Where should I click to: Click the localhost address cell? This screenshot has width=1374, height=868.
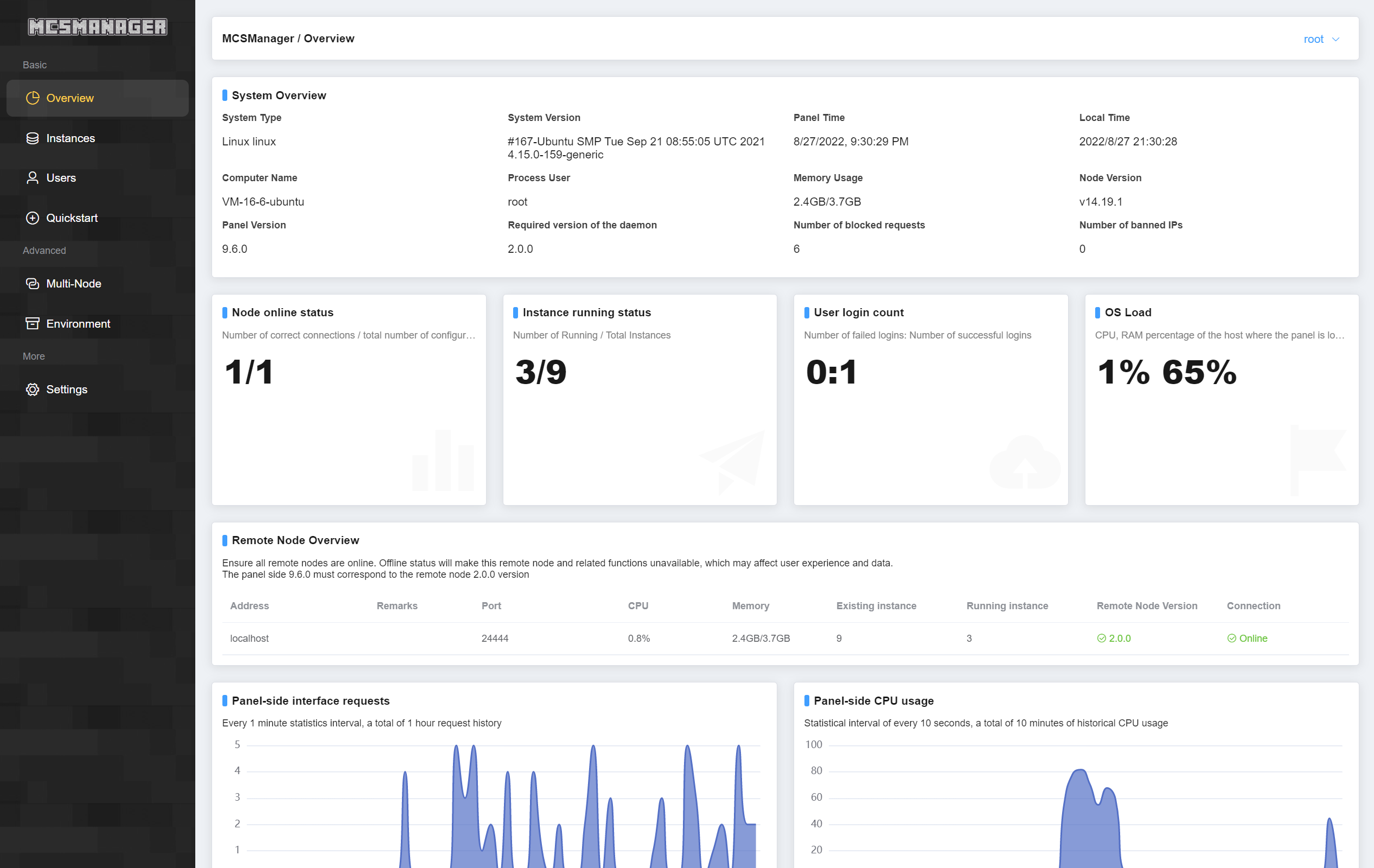[250, 638]
